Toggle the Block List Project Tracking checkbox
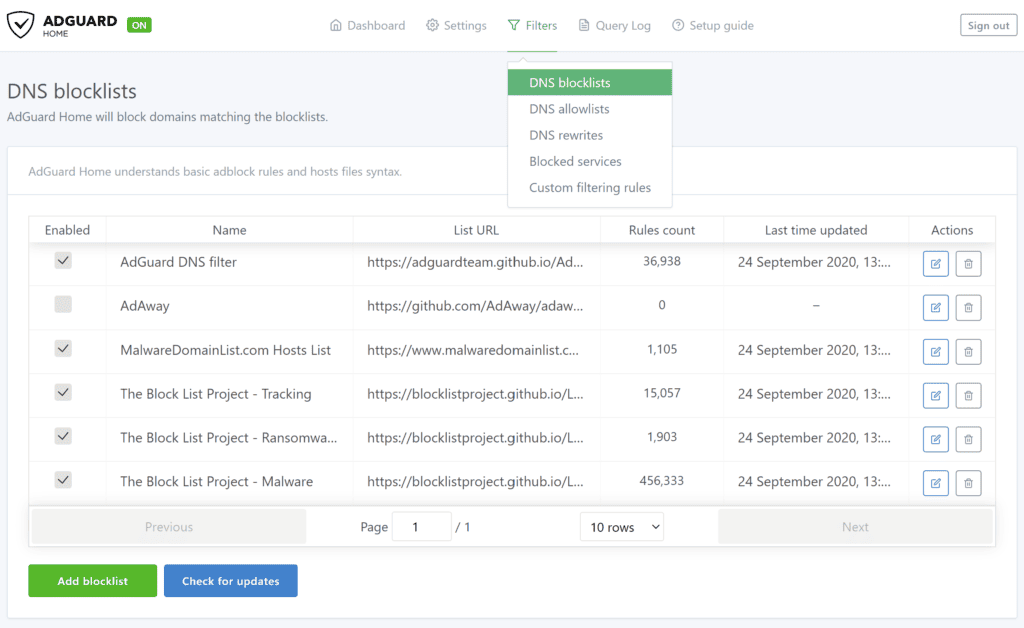This screenshot has height=628, width=1024. (x=63, y=392)
